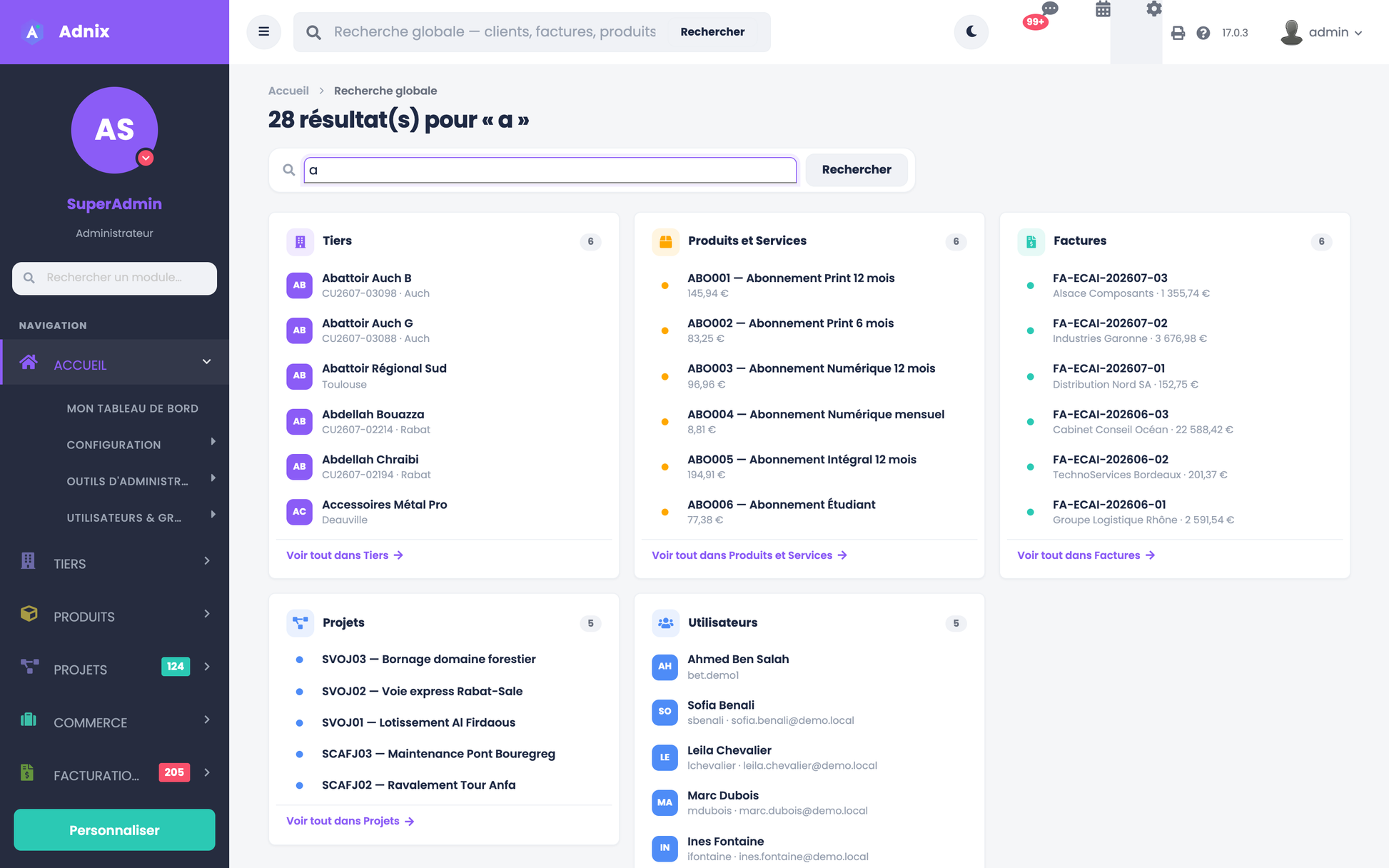Image resolution: width=1389 pixels, height=868 pixels.
Task: Go to Accueil breadcrumb link
Action: point(288,91)
